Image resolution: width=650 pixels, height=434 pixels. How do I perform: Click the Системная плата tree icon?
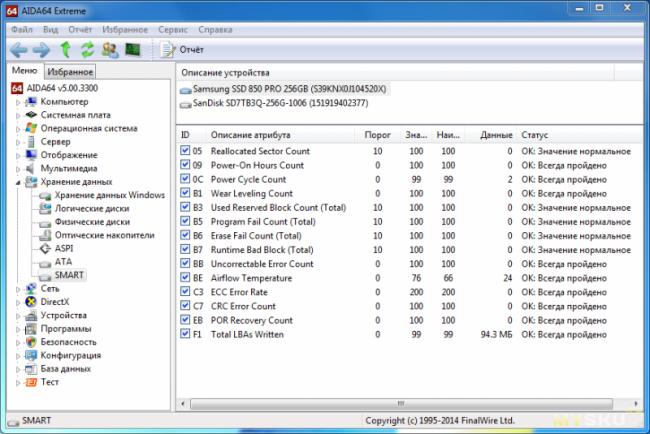click(31, 115)
